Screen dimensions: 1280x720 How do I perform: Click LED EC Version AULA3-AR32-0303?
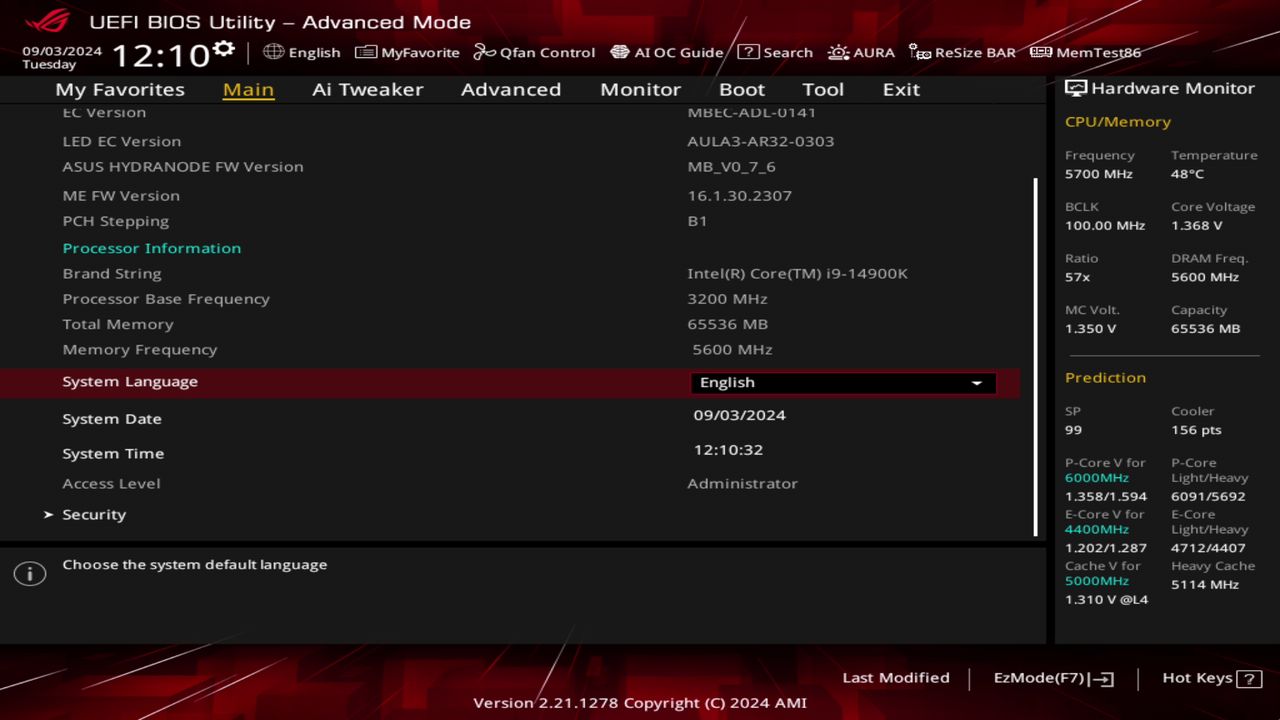pyautogui.click(x=760, y=141)
